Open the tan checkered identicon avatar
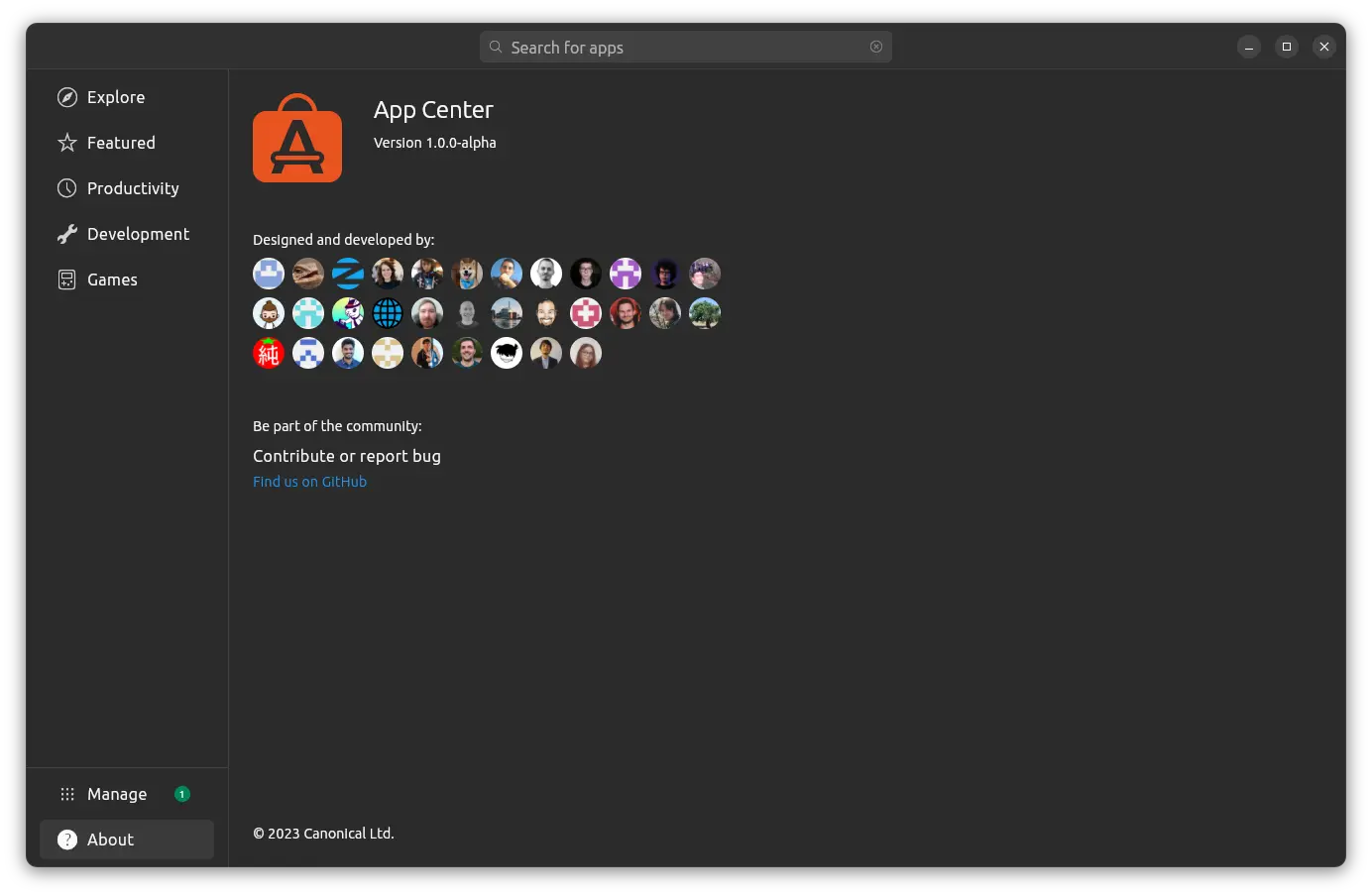The width and height of the screenshot is (1372, 896). [388, 353]
